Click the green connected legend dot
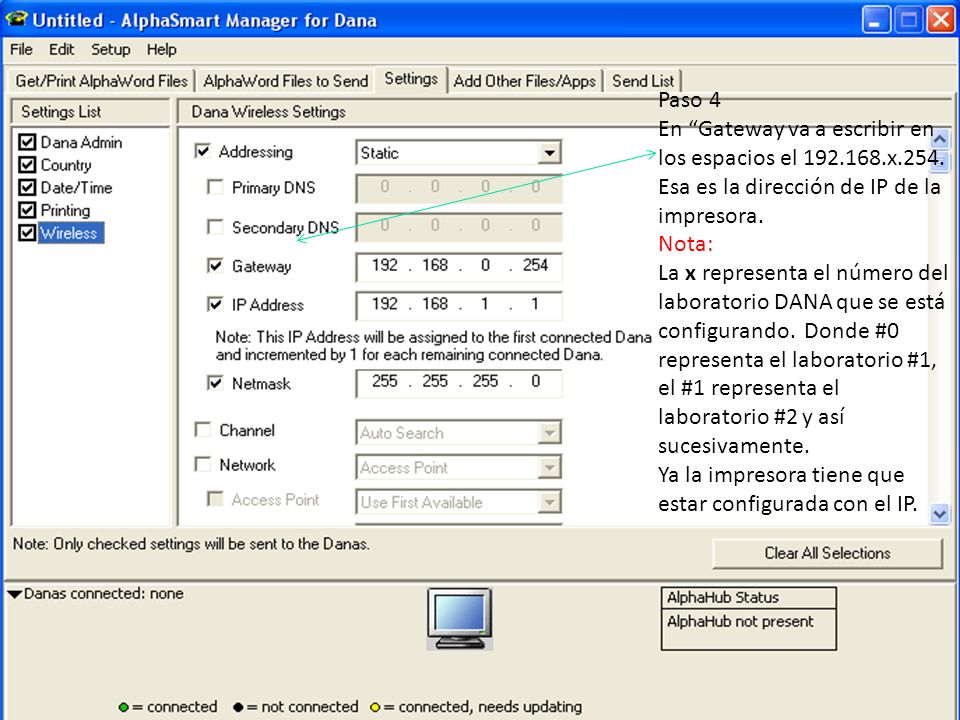 coord(124,707)
